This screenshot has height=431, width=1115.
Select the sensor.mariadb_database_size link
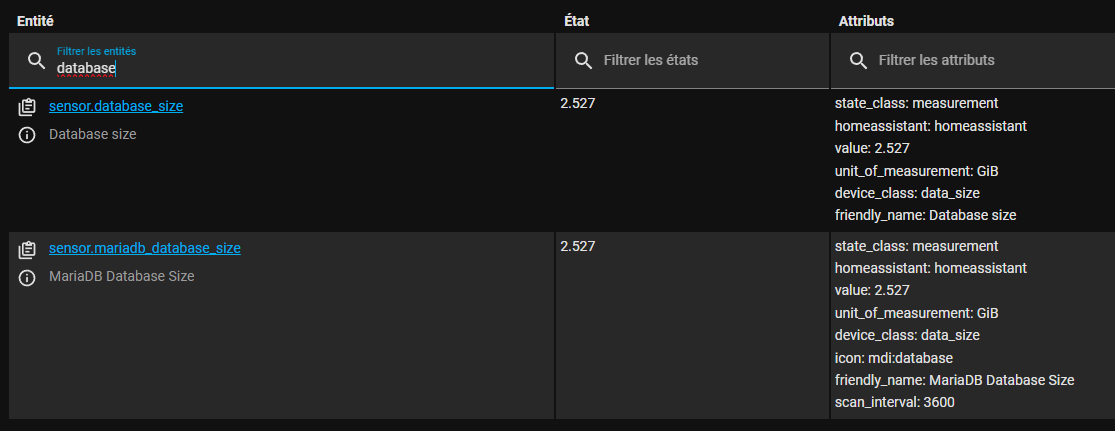[x=144, y=248]
